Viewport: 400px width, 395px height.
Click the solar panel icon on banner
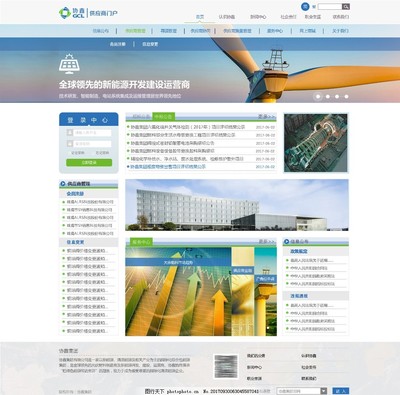(x=69, y=64)
